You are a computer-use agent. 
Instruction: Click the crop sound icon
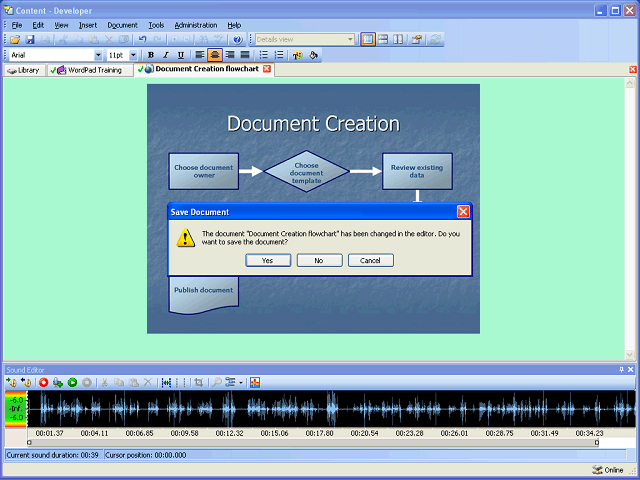pos(199,382)
